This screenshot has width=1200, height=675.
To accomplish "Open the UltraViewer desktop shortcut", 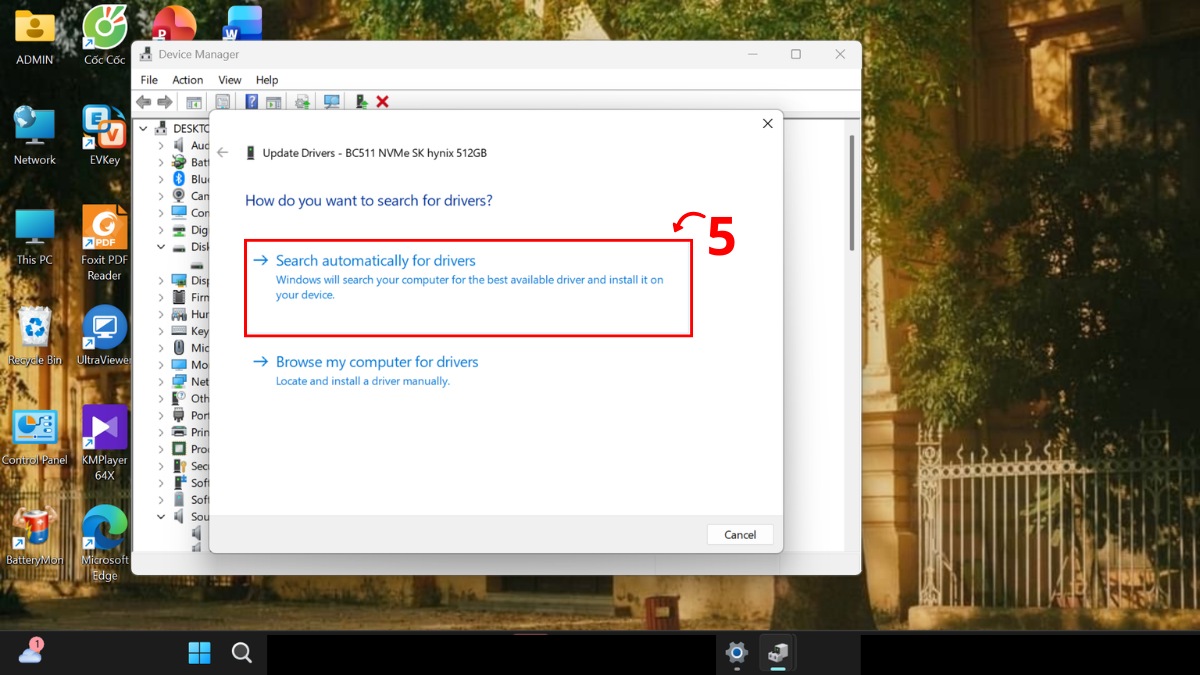I will coord(105,335).
